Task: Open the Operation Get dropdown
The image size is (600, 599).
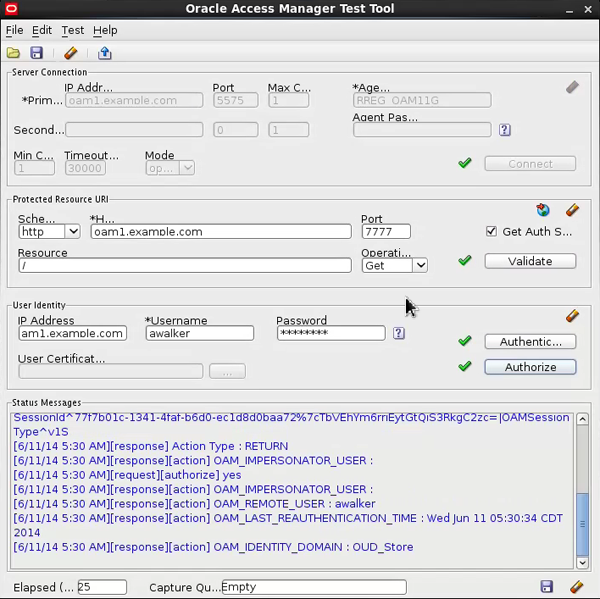Action: click(421, 265)
